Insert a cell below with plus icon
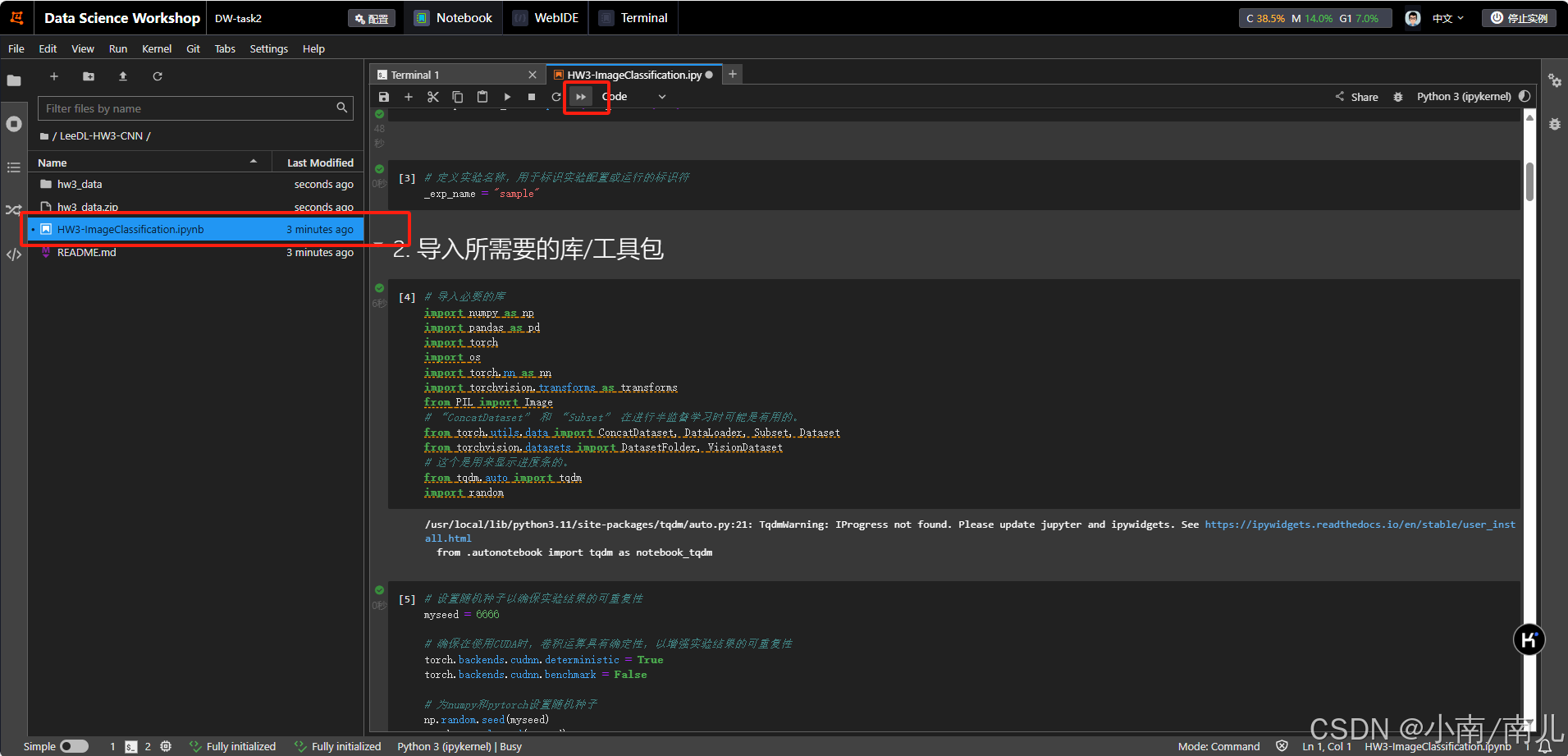Screen dimensions: 1568x756 click(x=408, y=97)
